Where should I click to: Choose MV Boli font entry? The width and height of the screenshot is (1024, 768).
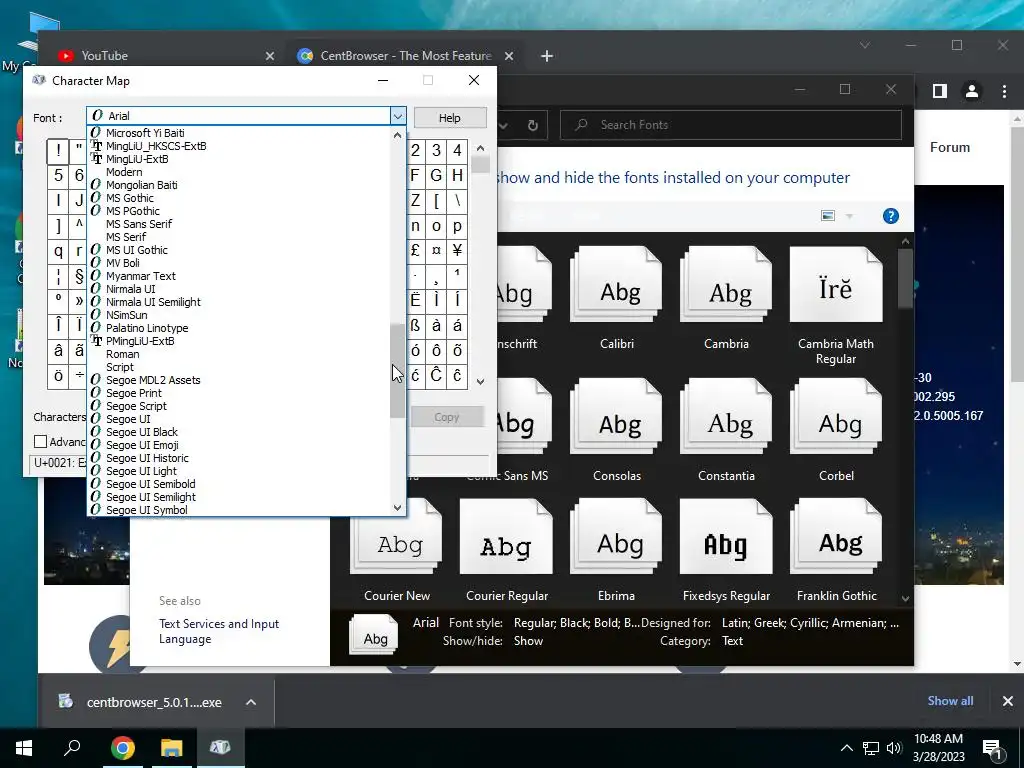(123, 263)
